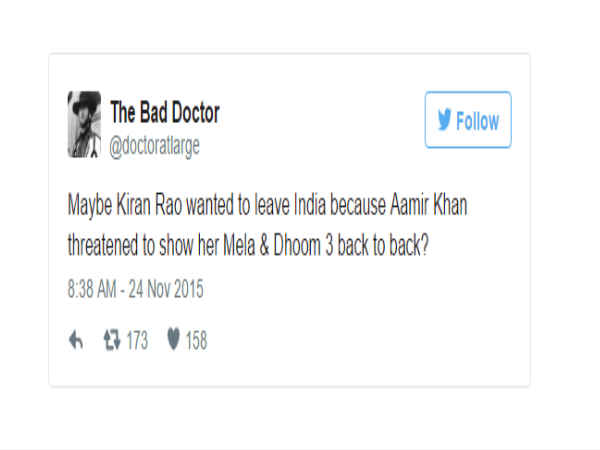Click the name Aamir Khan in tweet
The height and width of the screenshot is (450, 600).
(429, 205)
